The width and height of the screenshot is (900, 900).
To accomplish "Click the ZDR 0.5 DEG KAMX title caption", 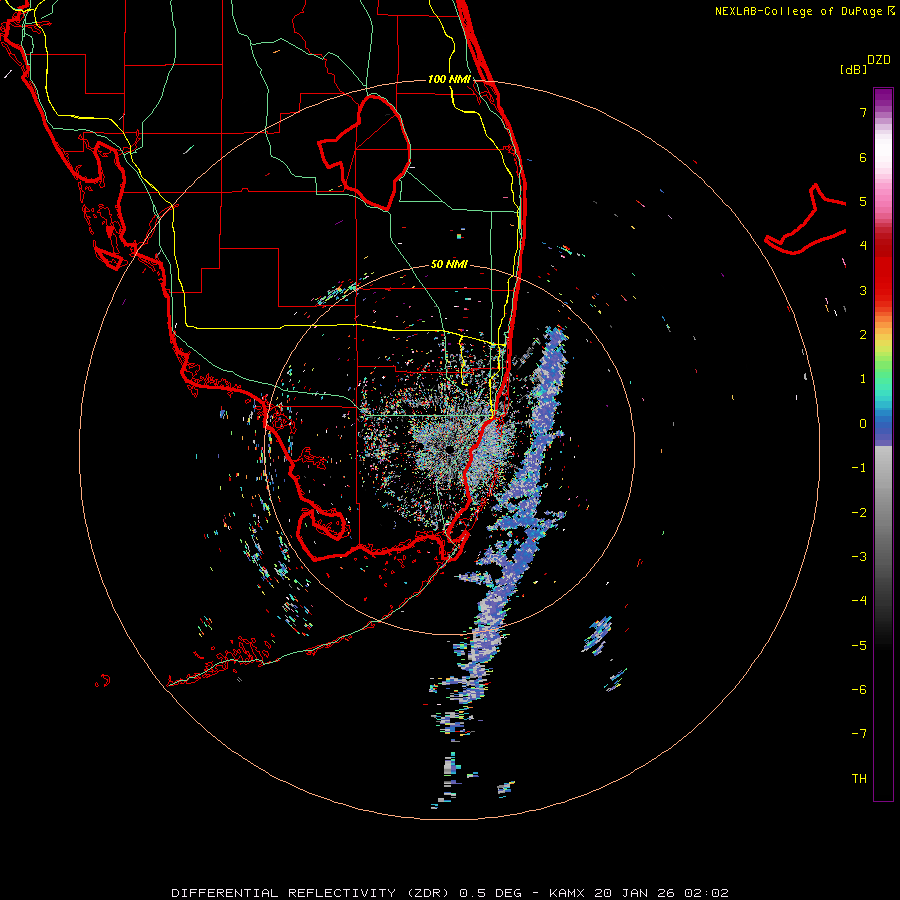I will tap(450, 893).
